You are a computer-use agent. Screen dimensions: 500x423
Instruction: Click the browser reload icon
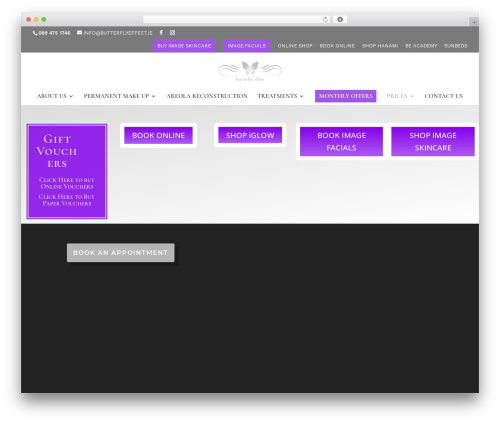[x=325, y=20]
